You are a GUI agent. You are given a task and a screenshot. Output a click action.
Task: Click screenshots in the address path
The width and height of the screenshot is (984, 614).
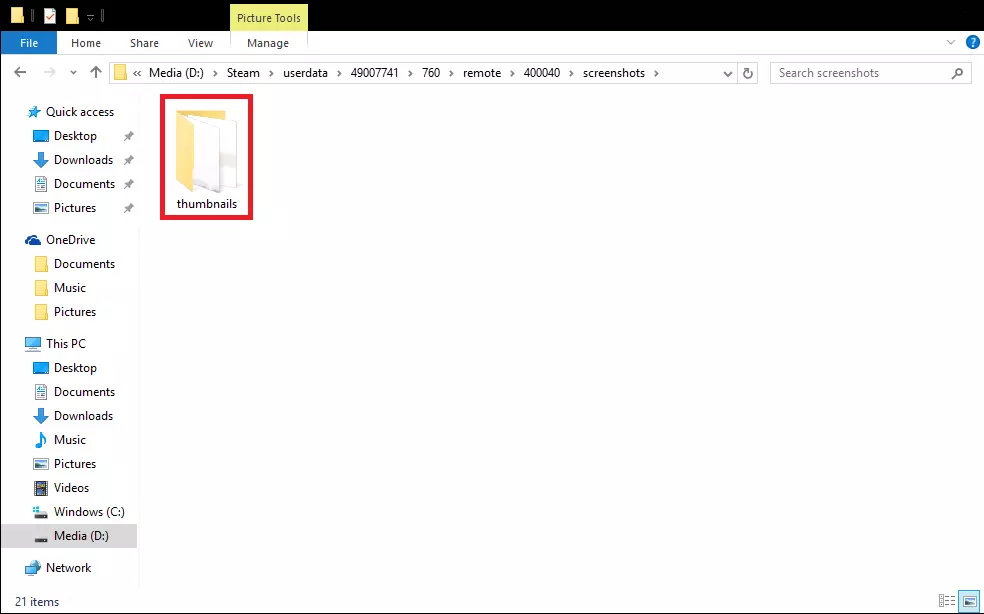coord(614,73)
